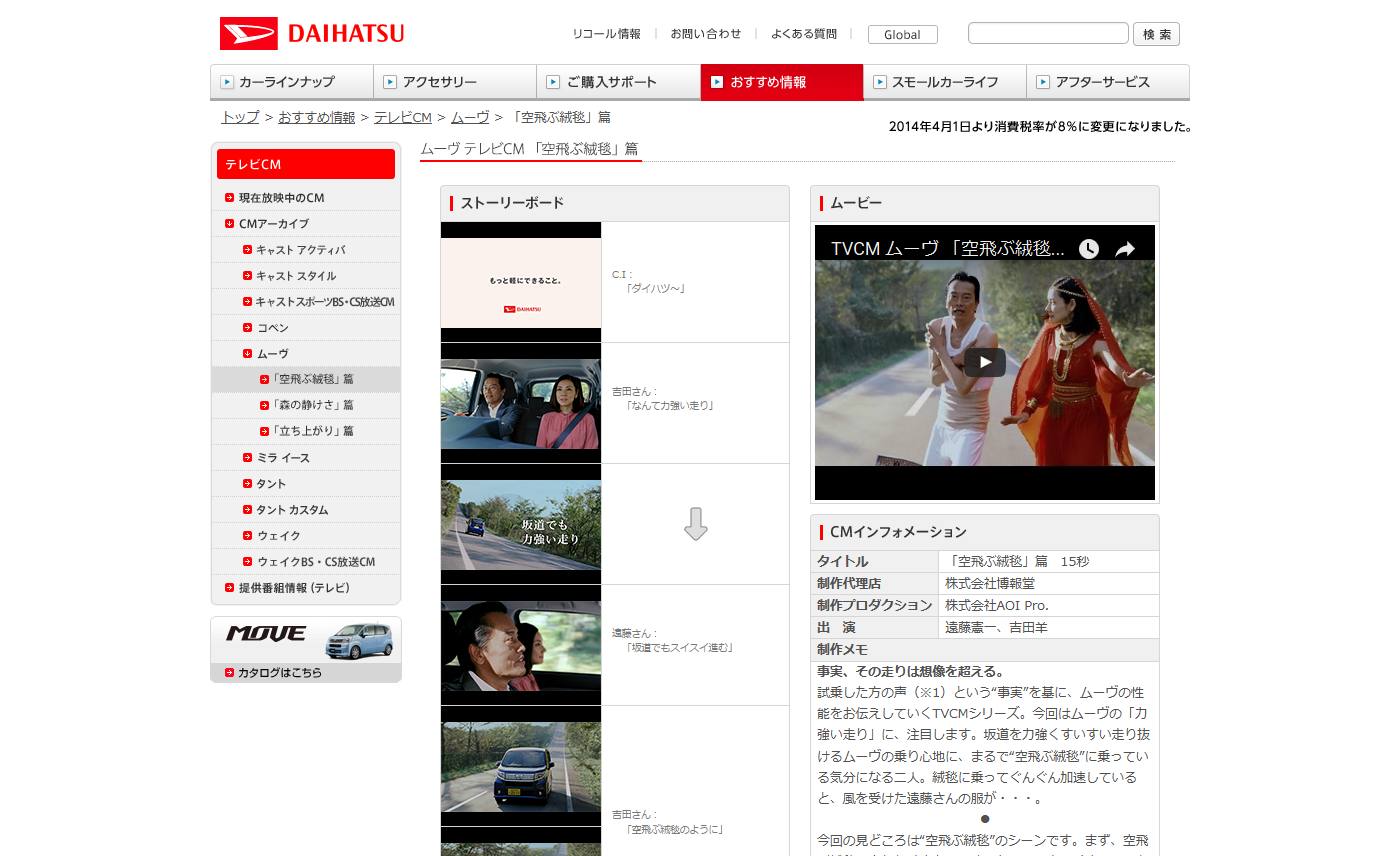Open the Global site button
The width and height of the screenshot is (1400, 856).
click(902, 34)
